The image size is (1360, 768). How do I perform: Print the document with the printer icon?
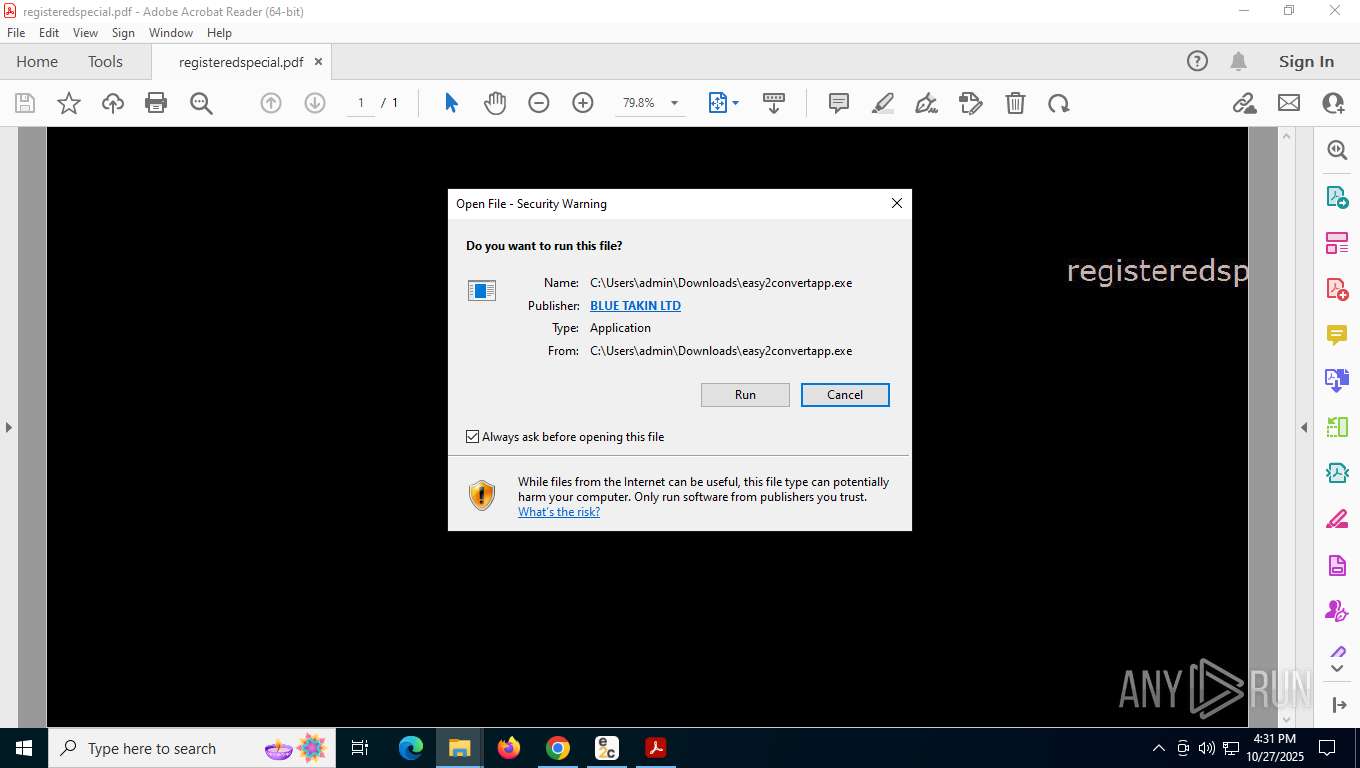coord(156,103)
